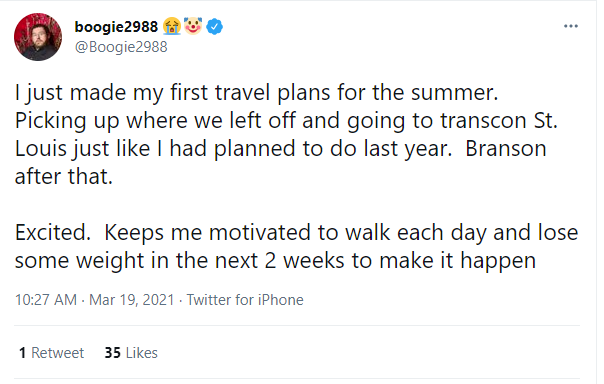Click the line about losing some weight
The image size is (604, 384).
click(x=275, y=261)
